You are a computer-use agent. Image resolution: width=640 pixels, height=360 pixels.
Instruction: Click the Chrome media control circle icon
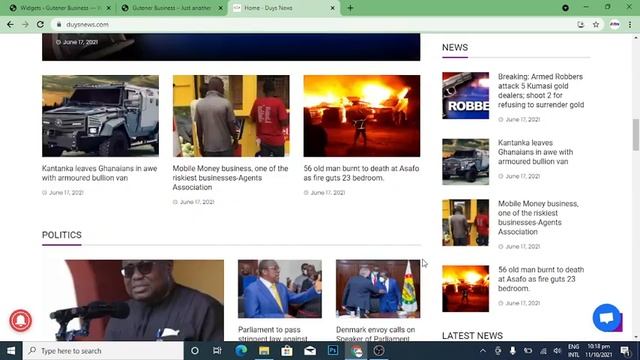(565, 8)
